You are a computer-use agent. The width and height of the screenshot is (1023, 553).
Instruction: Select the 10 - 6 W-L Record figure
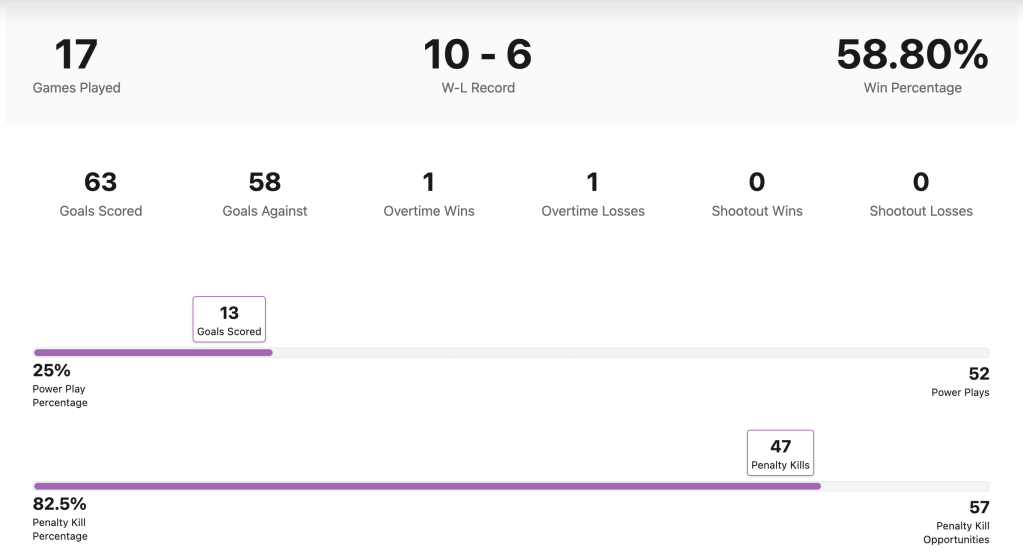point(478,56)
